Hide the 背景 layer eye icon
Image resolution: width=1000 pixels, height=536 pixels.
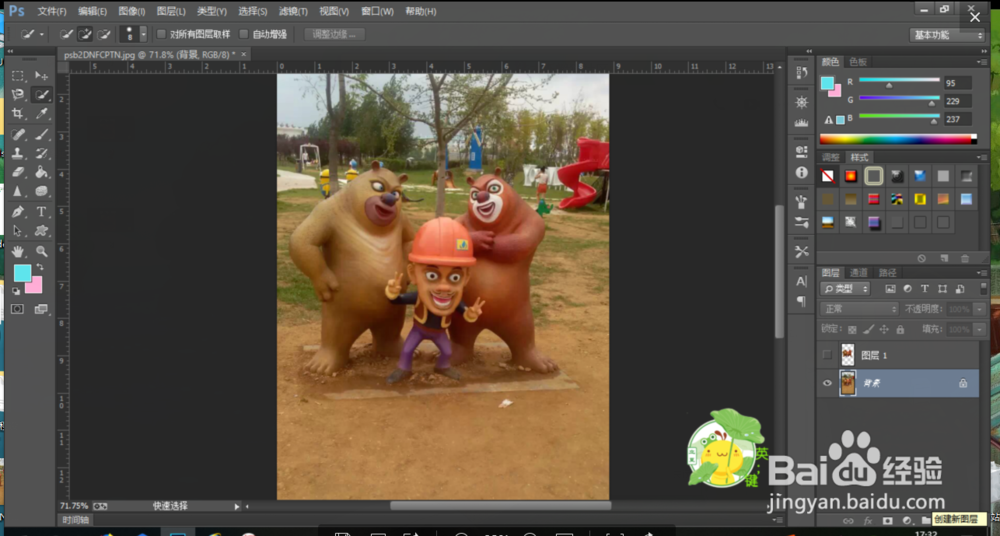click(x=827, y=383)
